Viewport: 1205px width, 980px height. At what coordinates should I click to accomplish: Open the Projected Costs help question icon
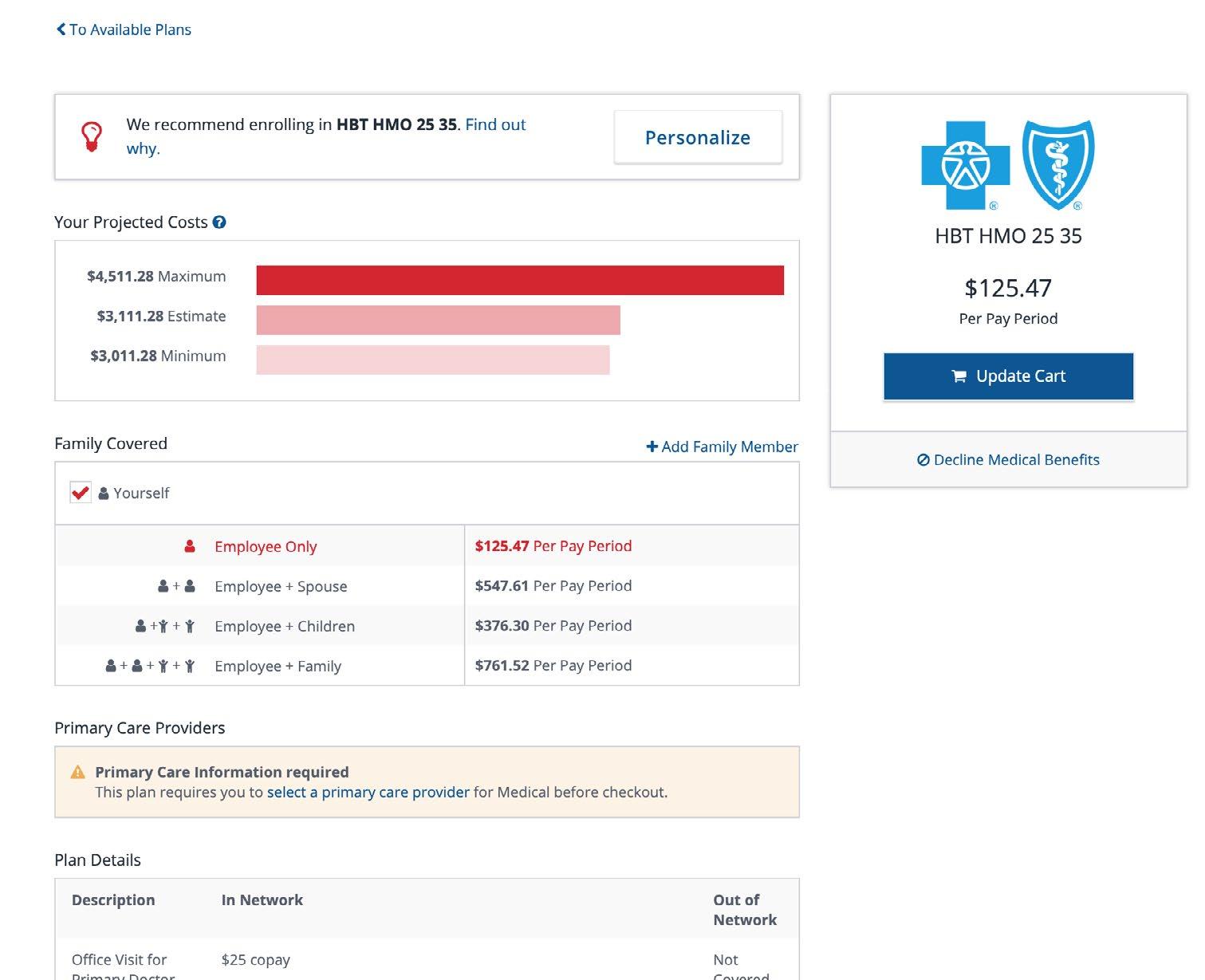(219, 222)
